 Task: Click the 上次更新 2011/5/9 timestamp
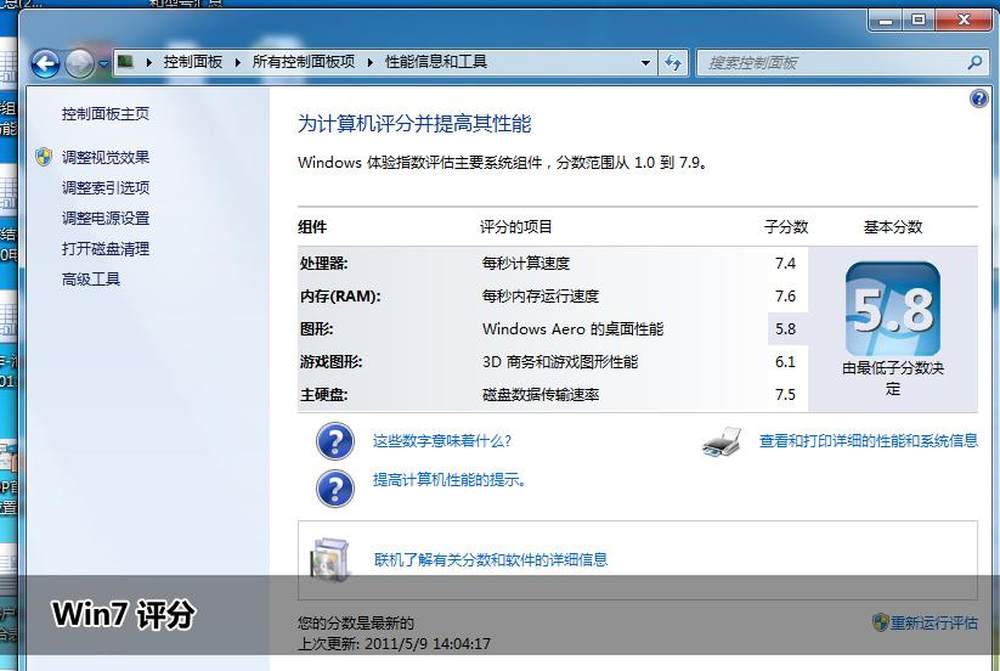394,644
